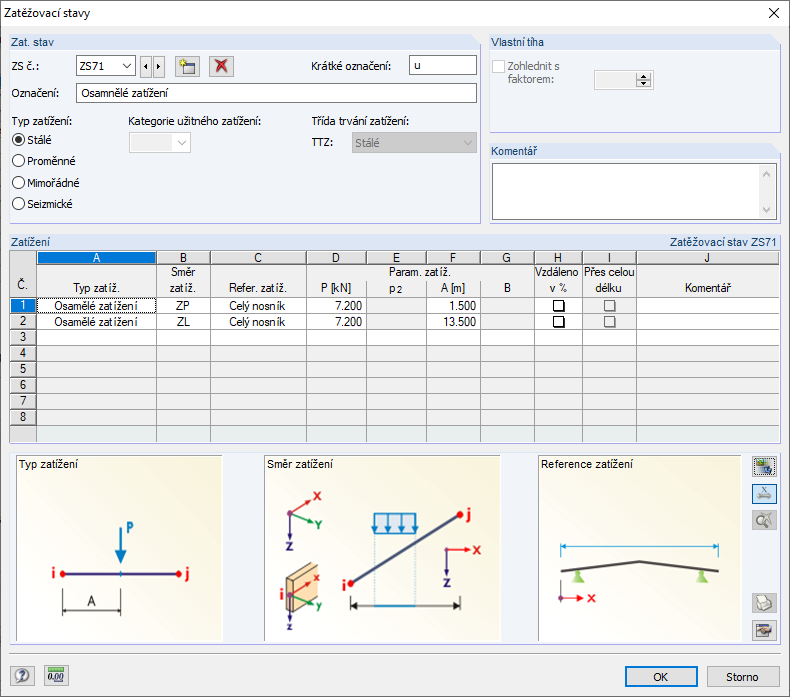Click the printer icon on the right

tap(764, 603)
